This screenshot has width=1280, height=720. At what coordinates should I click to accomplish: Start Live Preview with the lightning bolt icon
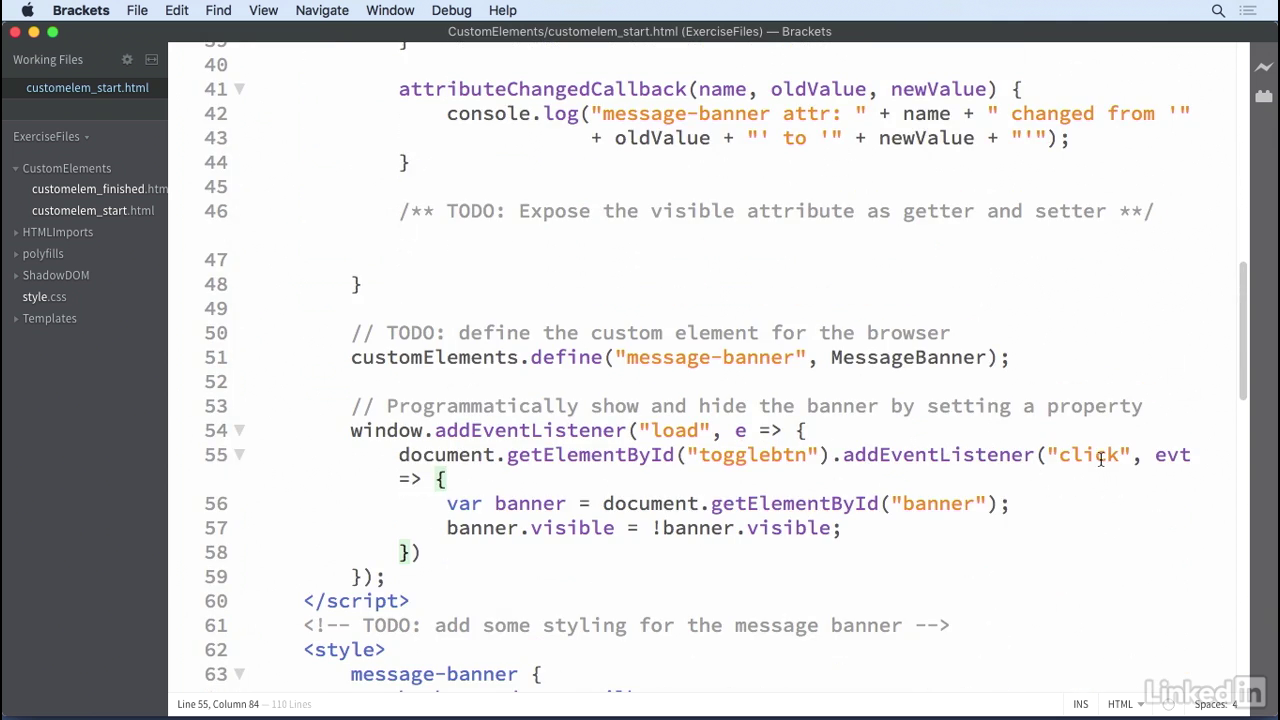pos(1264,67)
